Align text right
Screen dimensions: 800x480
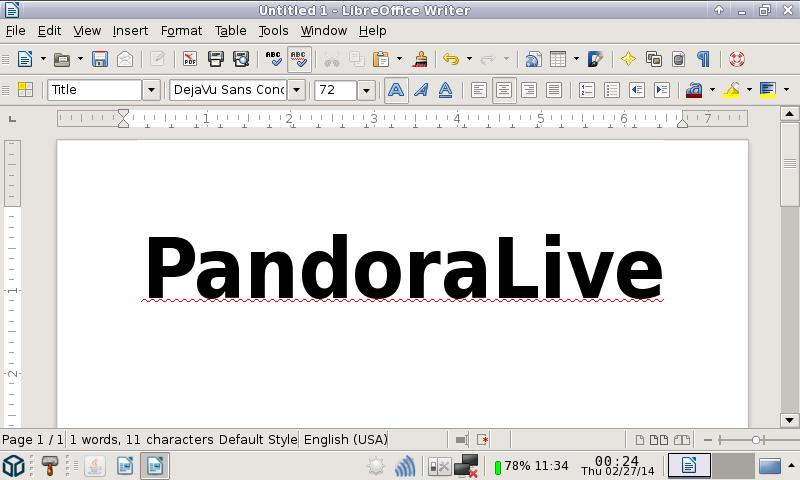pyautogui.click(x=529, y=90)
